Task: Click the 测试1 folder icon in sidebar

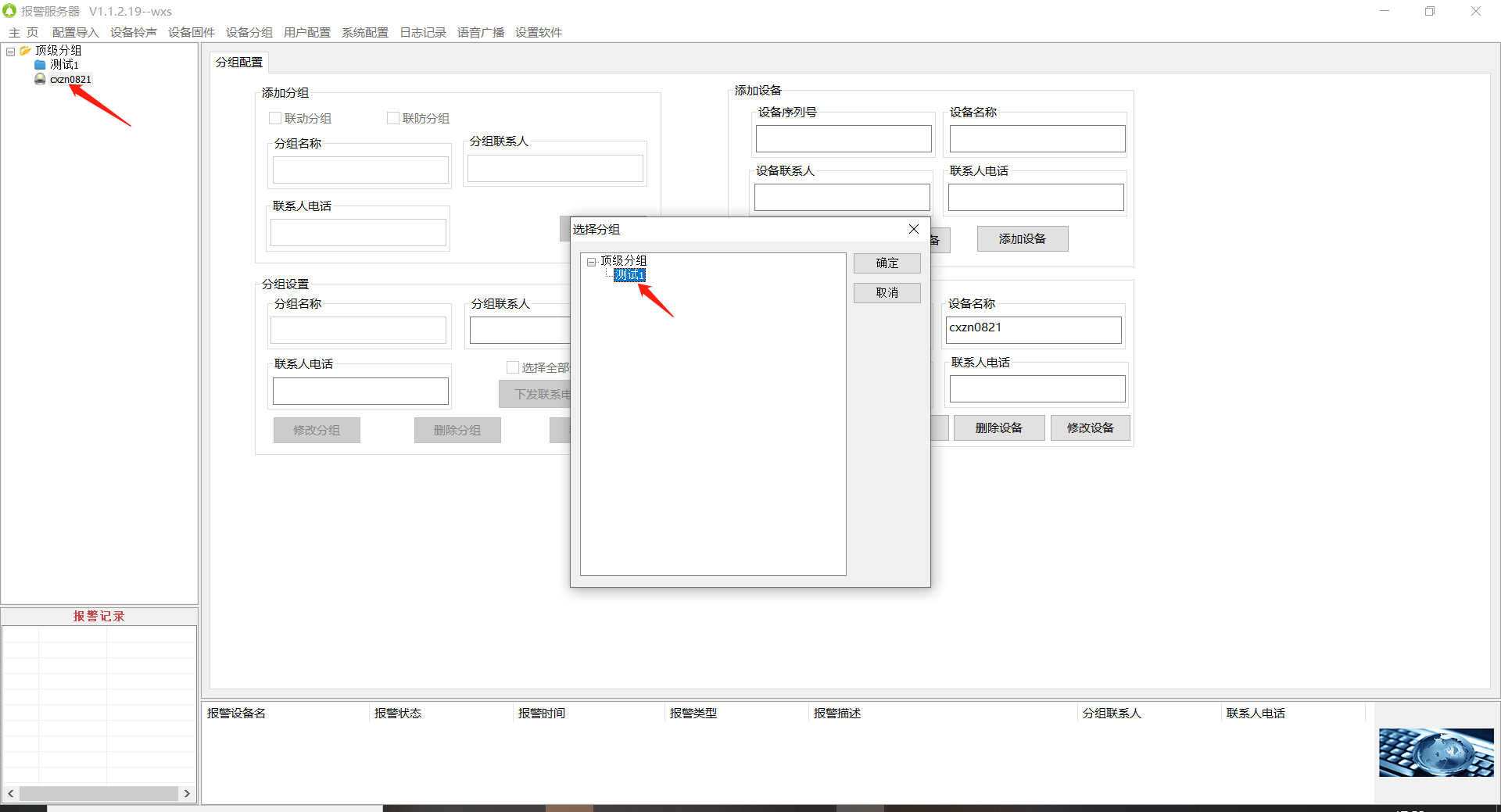Action: coord(40,65)
